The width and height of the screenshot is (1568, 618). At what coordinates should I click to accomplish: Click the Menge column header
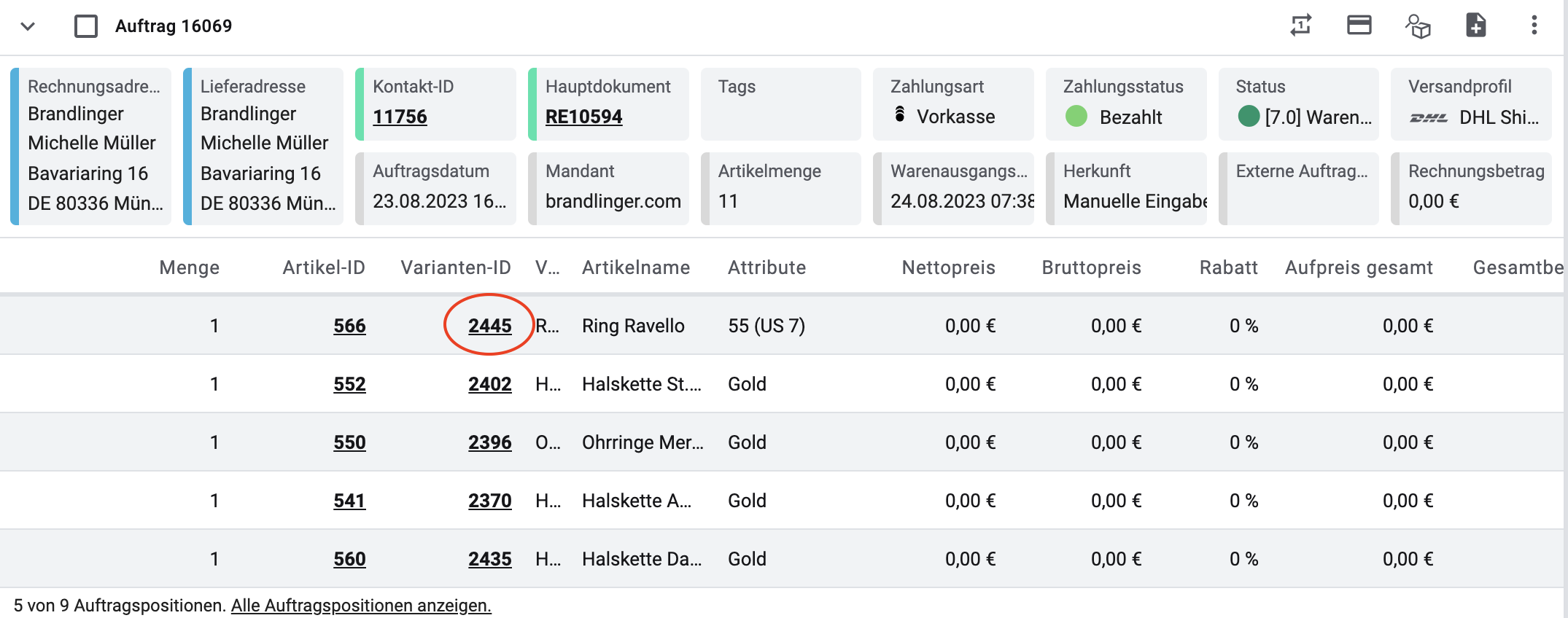click(x=189, y=267)
